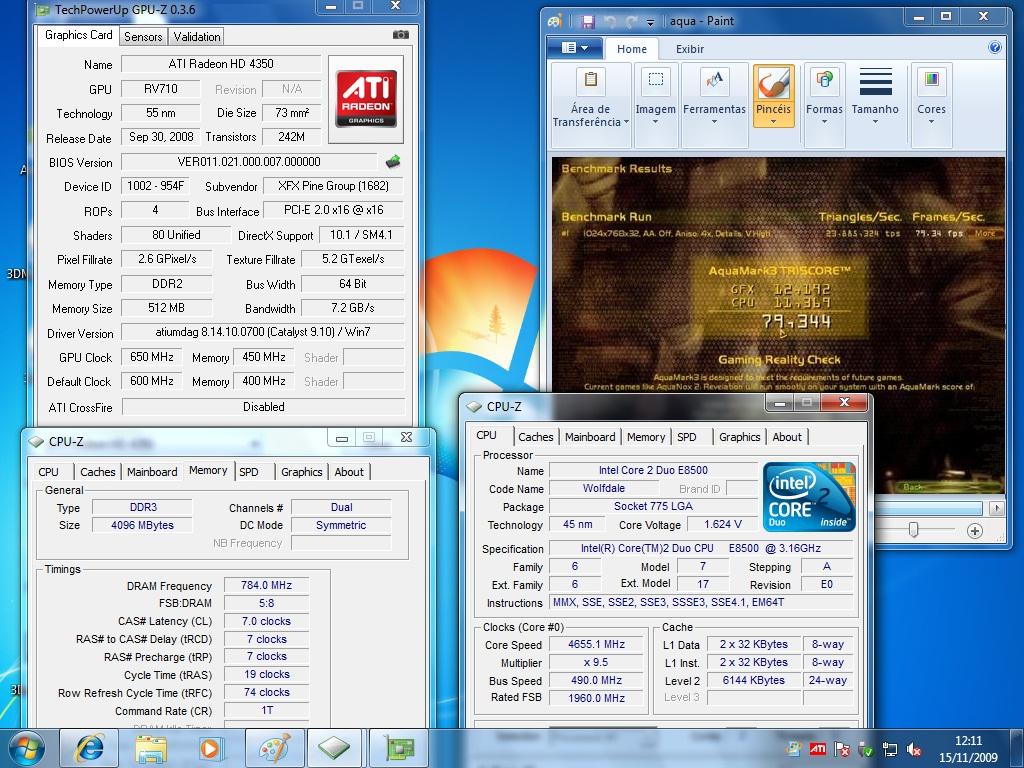Image resolution: width=1024 pixels, height=768 pixels.
Task: Launch Internet Explorer from the taskbar
Action: (x=89, y=748)
